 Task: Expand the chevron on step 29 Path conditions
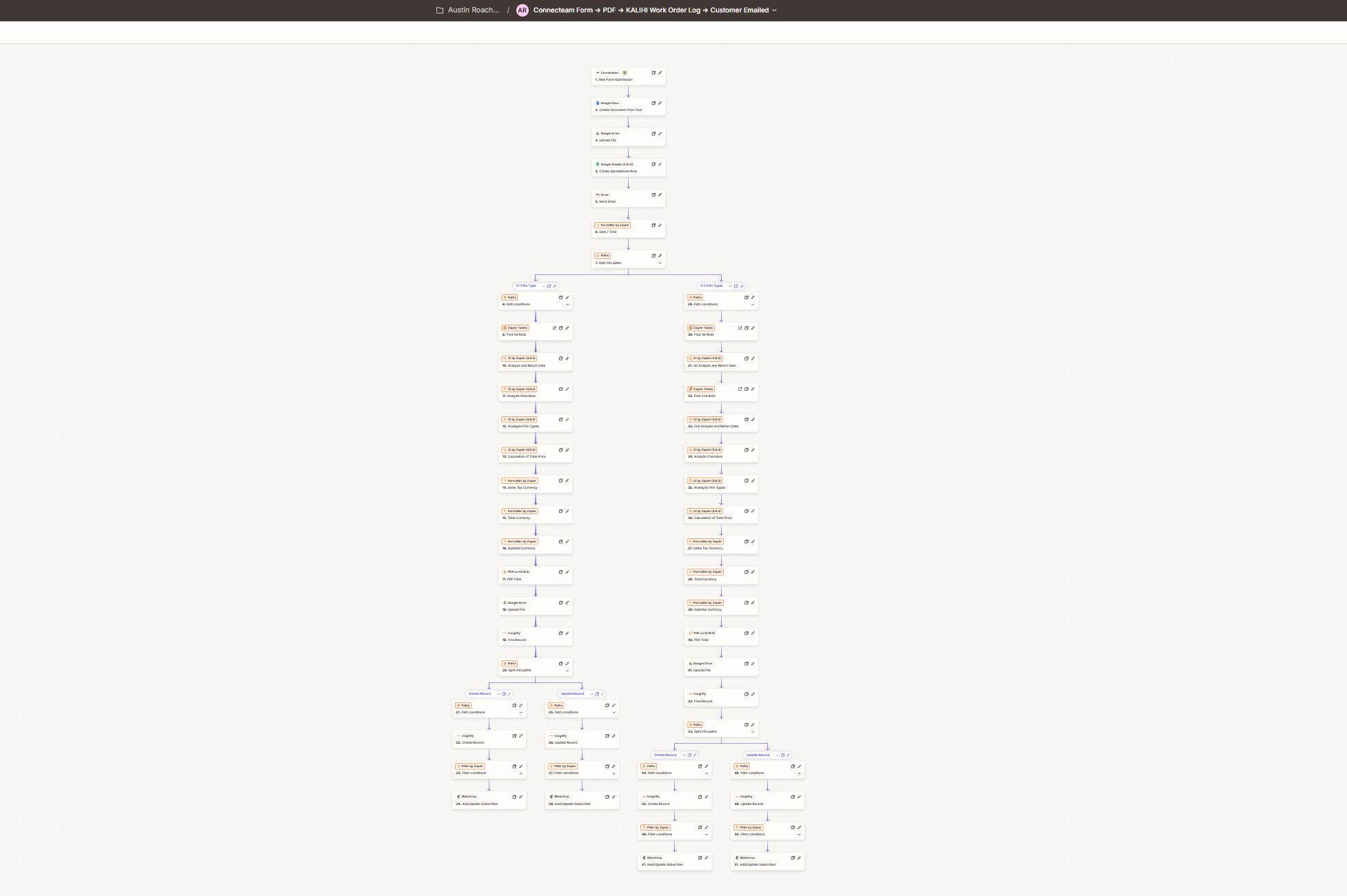[x=753, y=305]
